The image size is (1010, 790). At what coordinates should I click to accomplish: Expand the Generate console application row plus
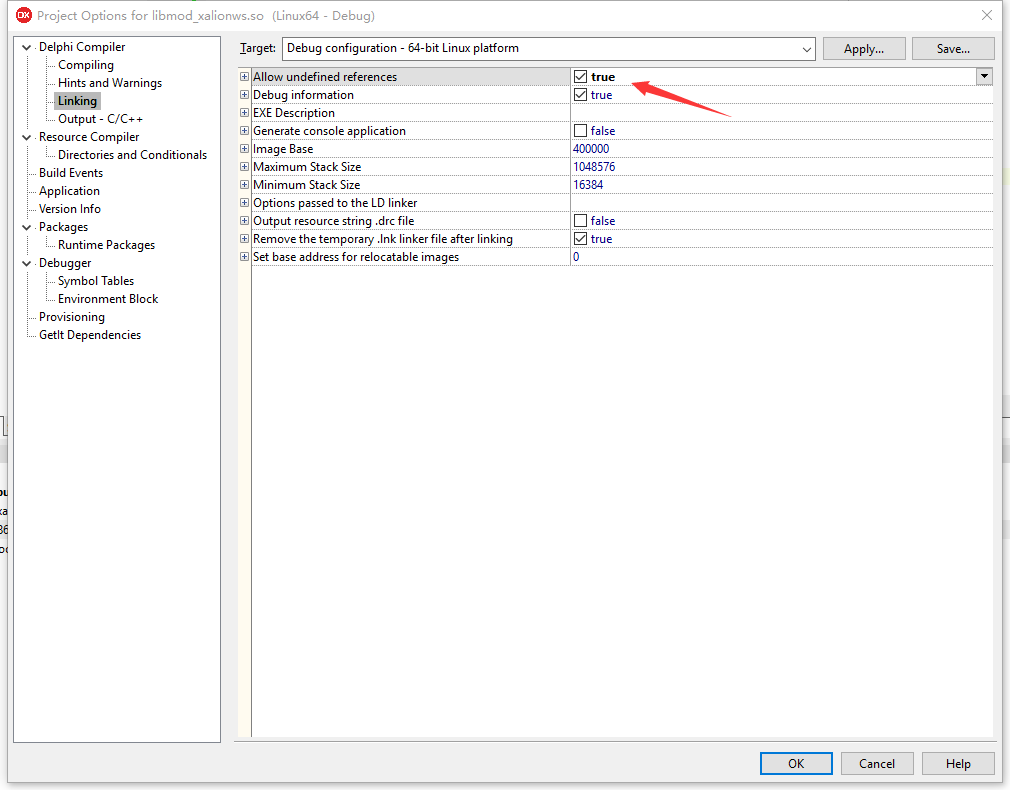[x=244, y=131]
